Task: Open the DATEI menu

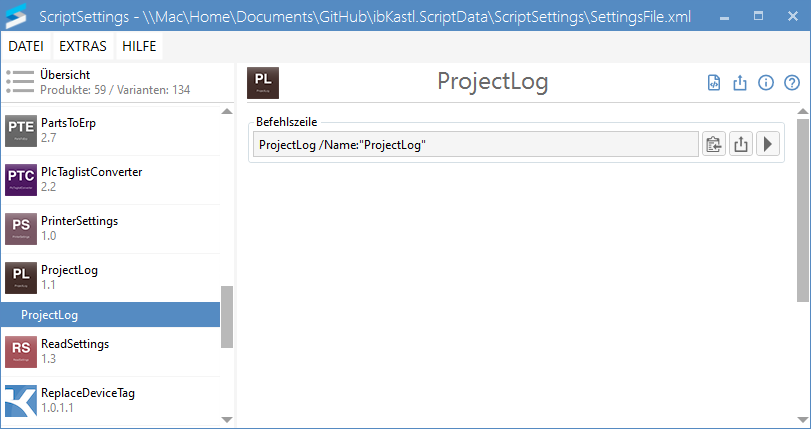Action: [27, 46]
